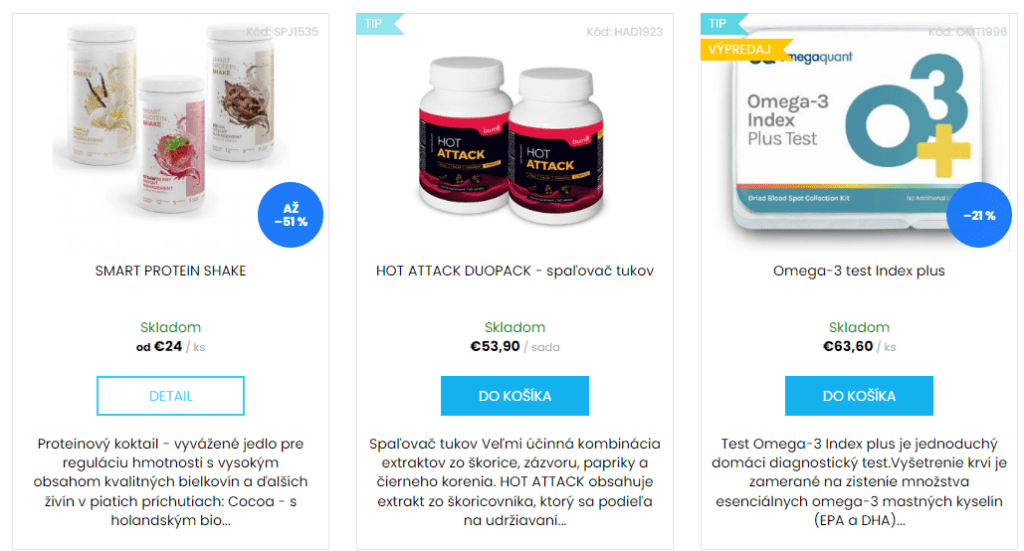Screen dimensions: 1024x551
Task: Click the SMART PROTEIN SHAKE product title
Action: pos(170,271)
